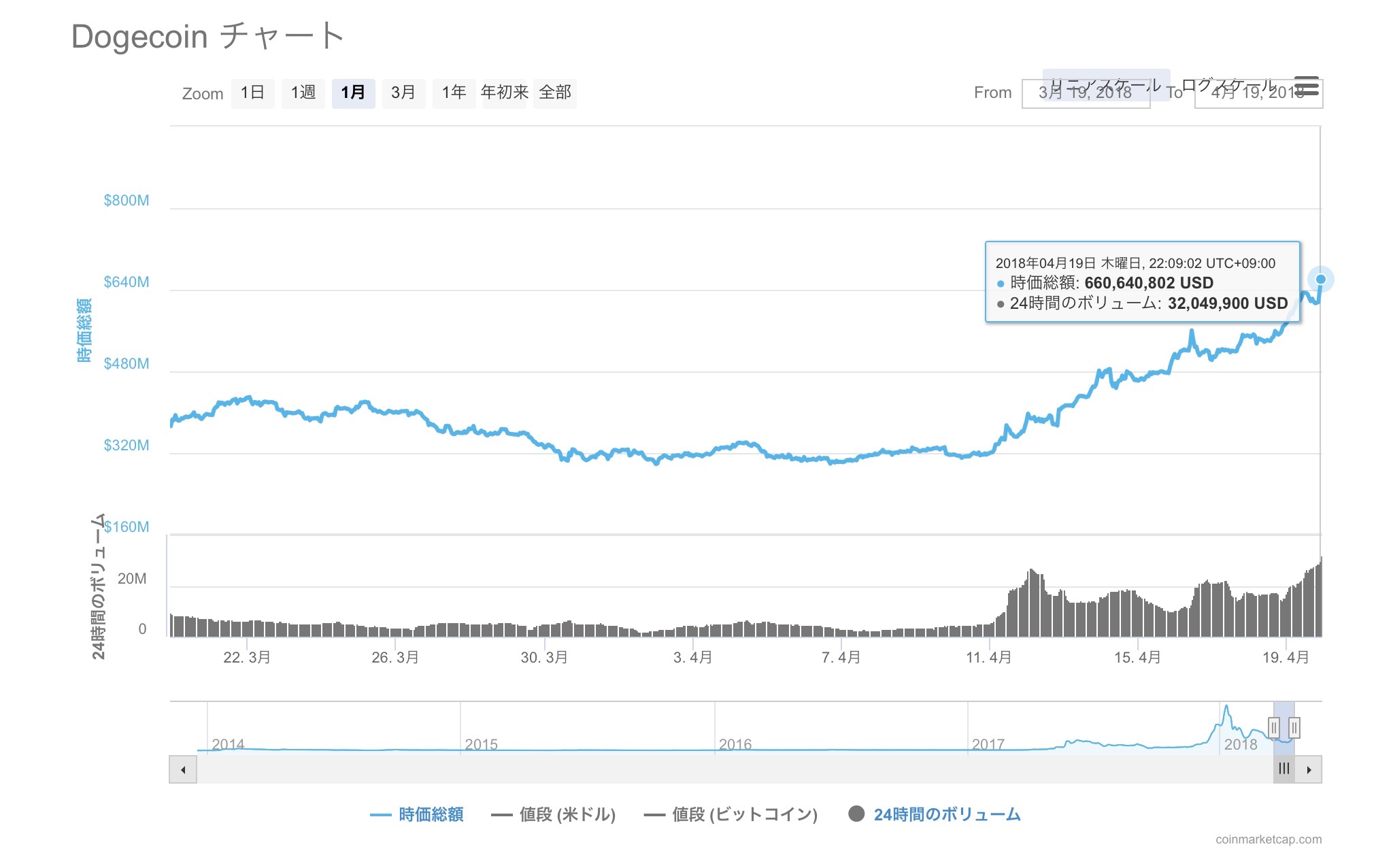
Task: Click the $480M y-axis label
Action: 127,363
